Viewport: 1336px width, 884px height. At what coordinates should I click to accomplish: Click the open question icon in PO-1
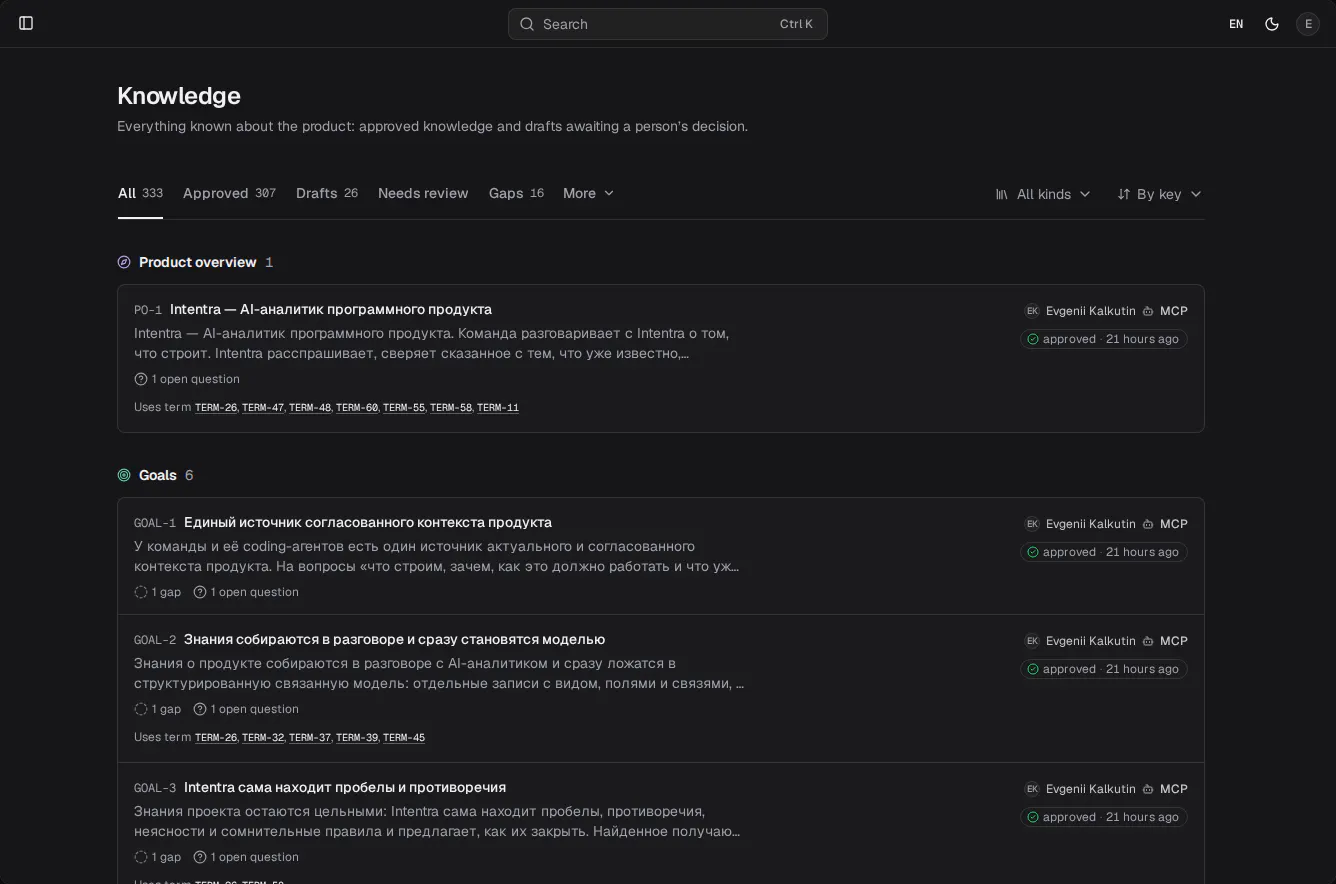(141, 379)
